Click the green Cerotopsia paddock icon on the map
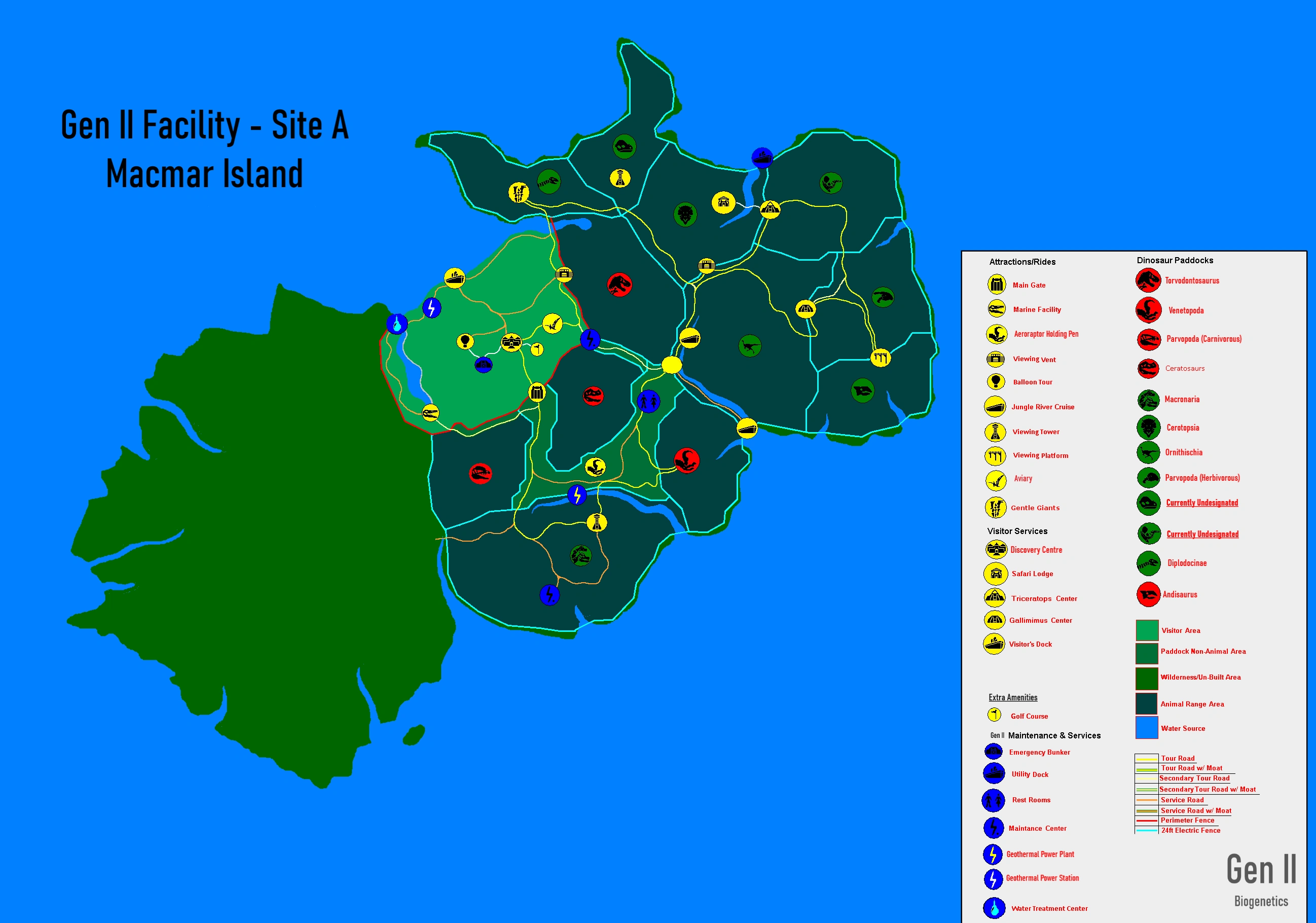 pyautogui.click(x=685, y=215)
